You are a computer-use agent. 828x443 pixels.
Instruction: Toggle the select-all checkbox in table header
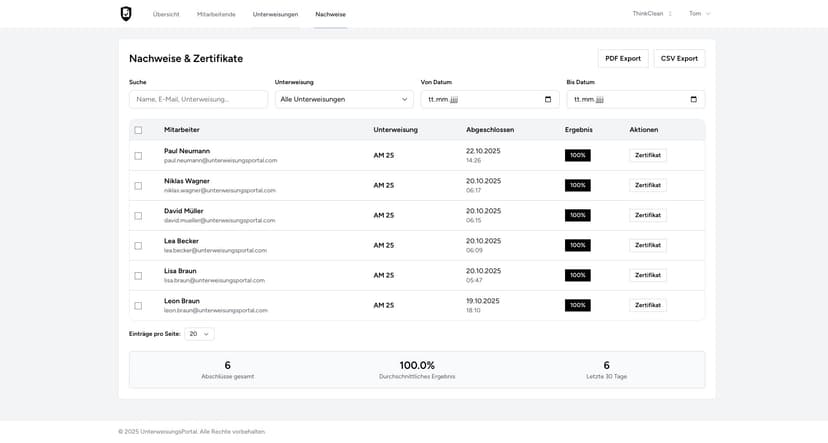tap(138, 130)
